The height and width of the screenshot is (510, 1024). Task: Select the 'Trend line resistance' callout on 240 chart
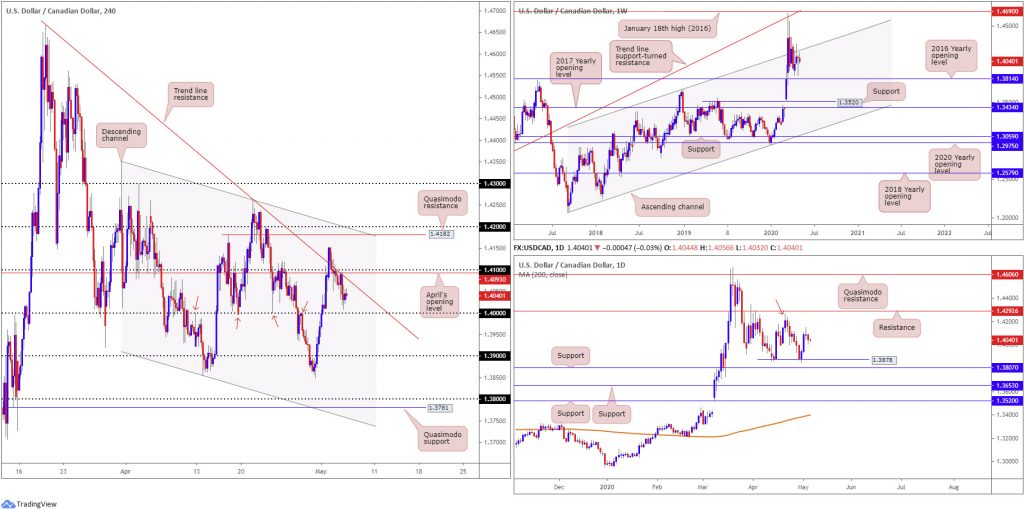tap(188, 94)
